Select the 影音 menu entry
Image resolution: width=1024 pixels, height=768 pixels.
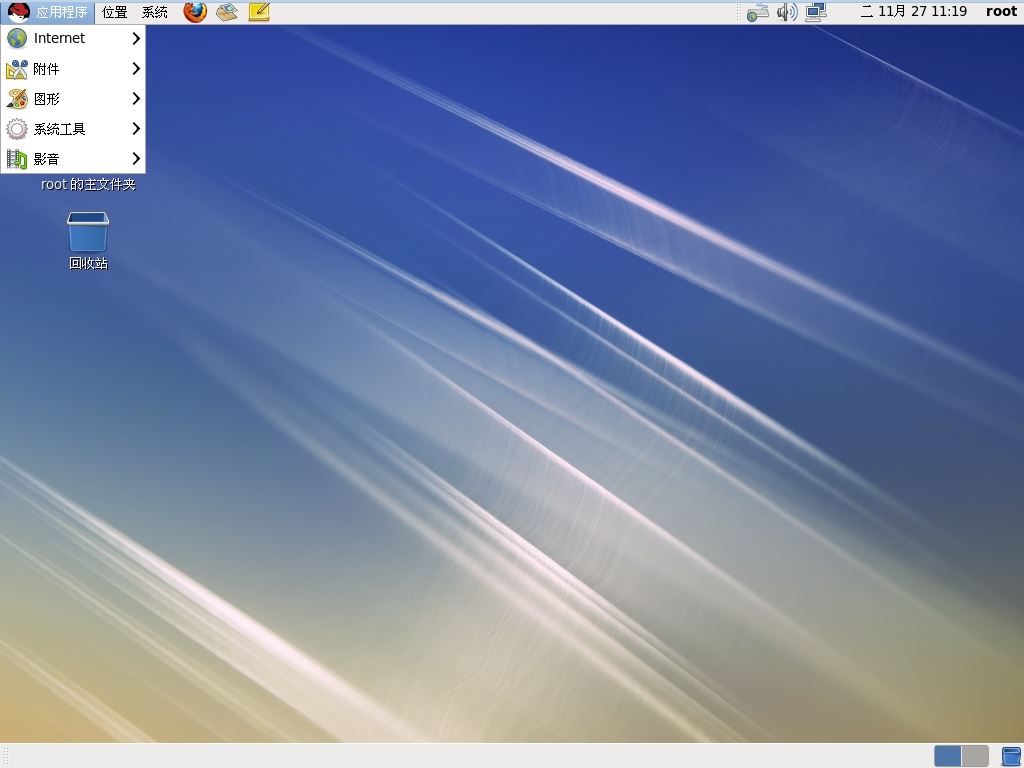pyautogui.click(x=73, y=159)
